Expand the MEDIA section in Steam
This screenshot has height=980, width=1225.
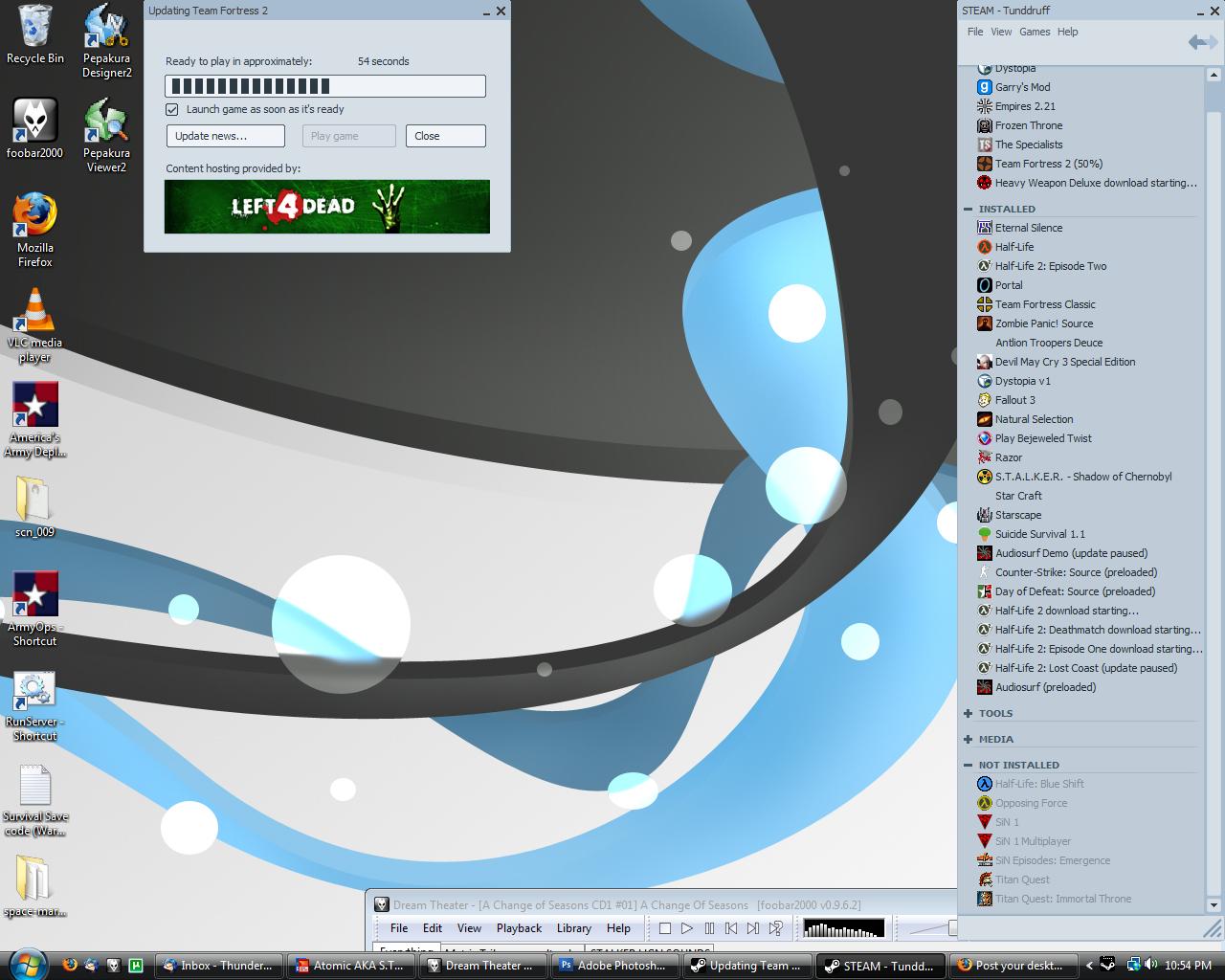click(x=969, y=739)
